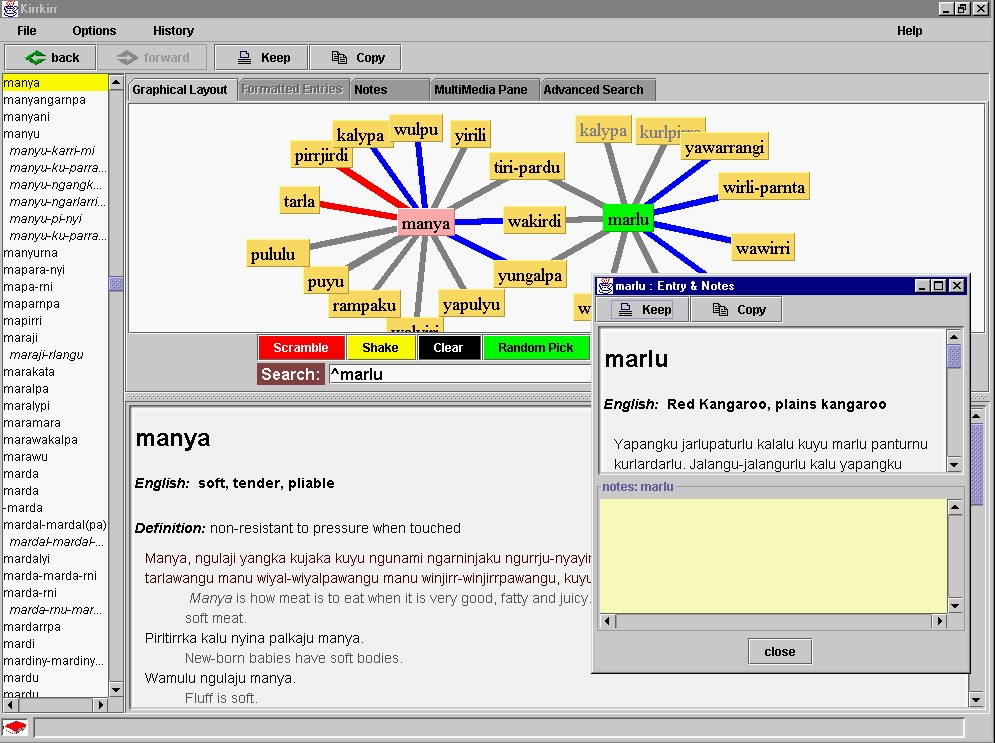
Task: Click the green Random Pick button
Action: (536, 348)
